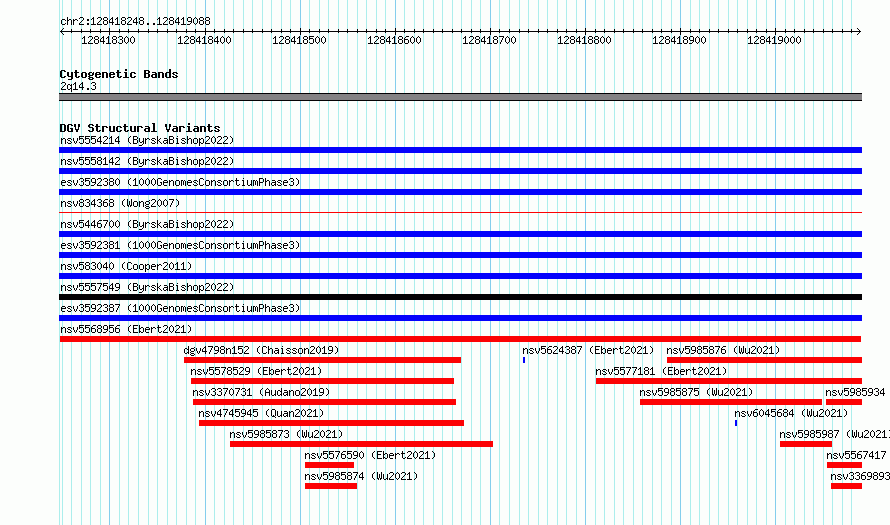Click nsv5985875 (Wu2021) label
The image size is (890, 525).
click(696, 392)
